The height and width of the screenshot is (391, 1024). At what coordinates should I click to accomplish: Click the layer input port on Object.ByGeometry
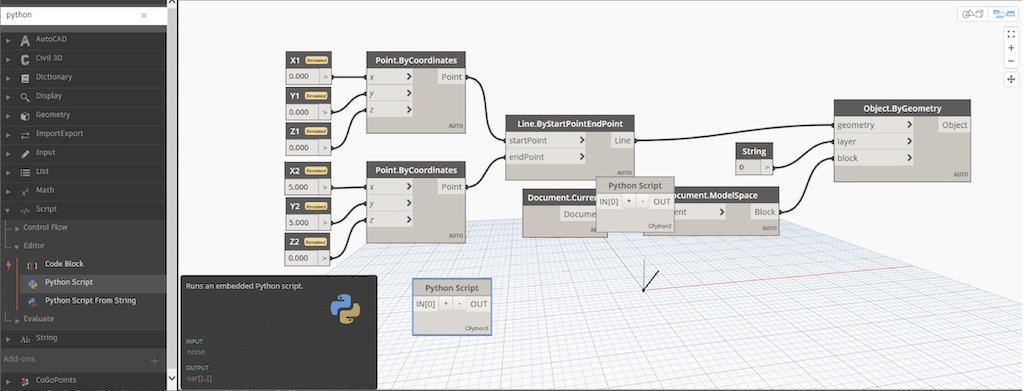(874, 142)
